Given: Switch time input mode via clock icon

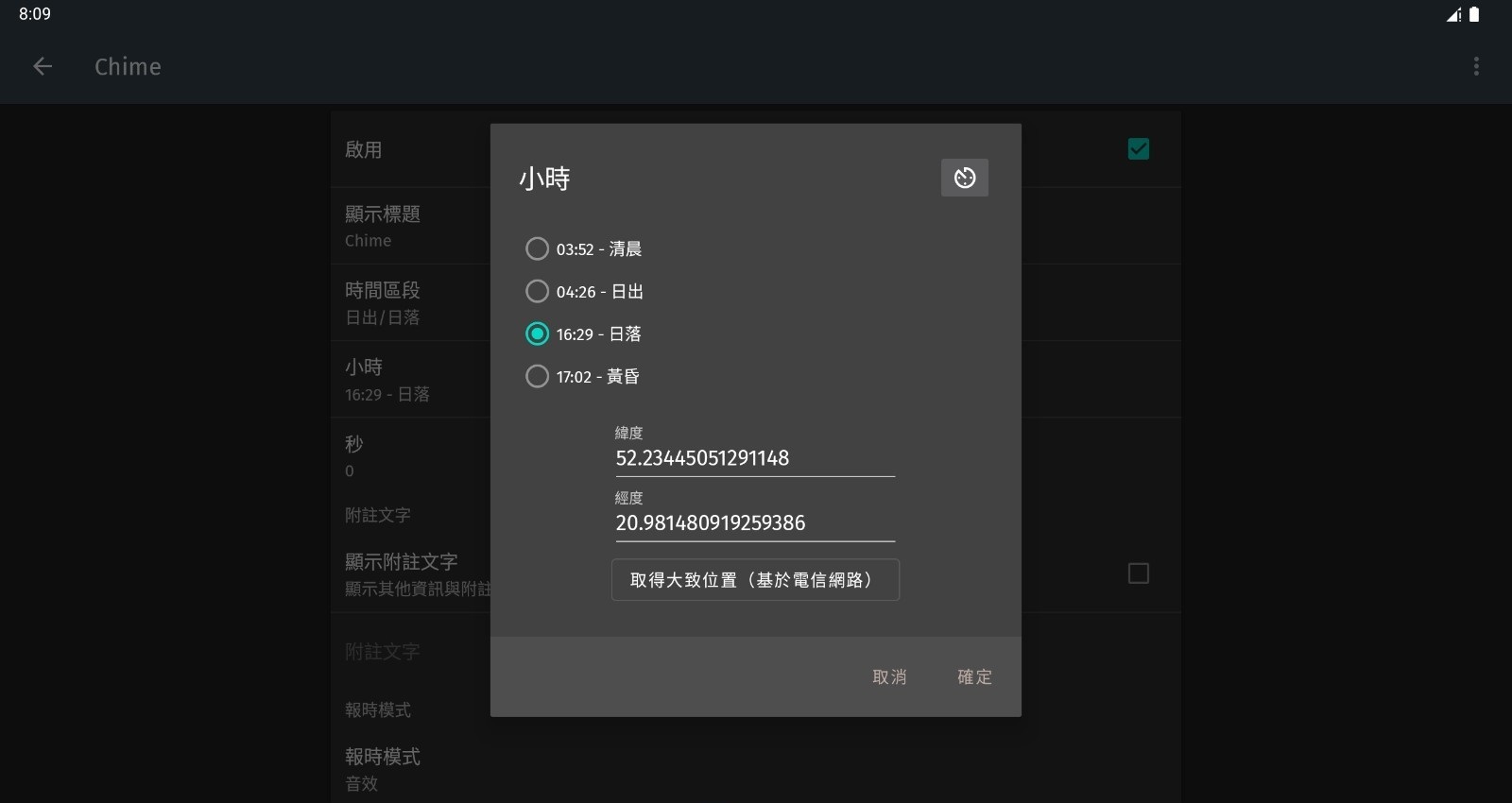Looking at the screenshot, I should [965, 178].
